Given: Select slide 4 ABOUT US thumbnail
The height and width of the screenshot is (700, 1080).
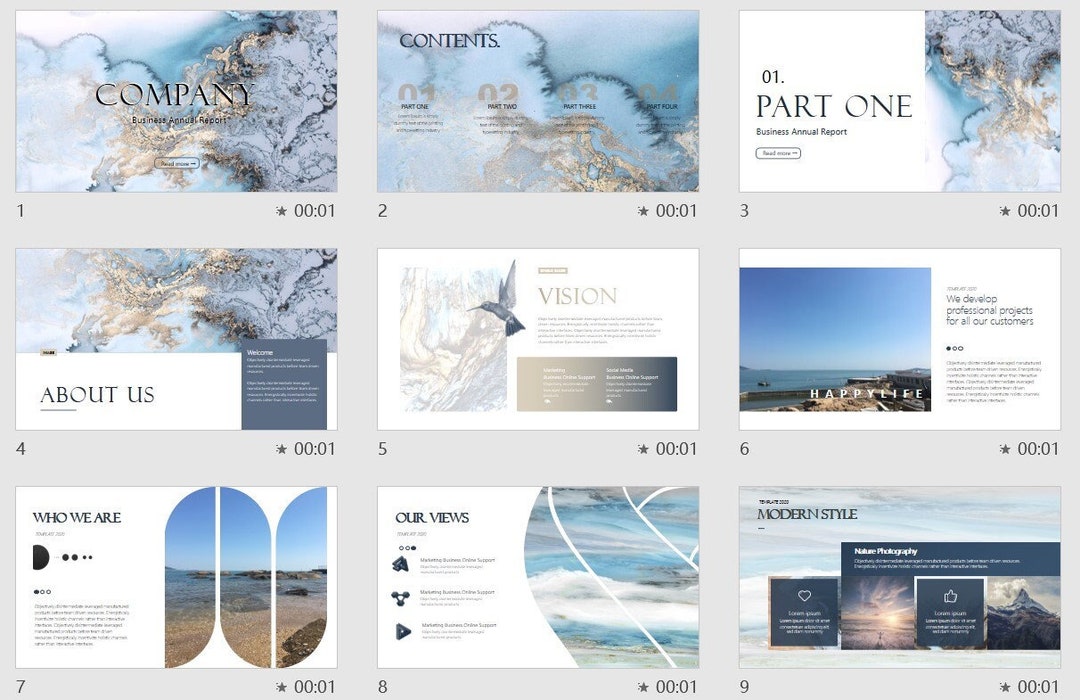Looking at the screenshot, I should (176, 339).
